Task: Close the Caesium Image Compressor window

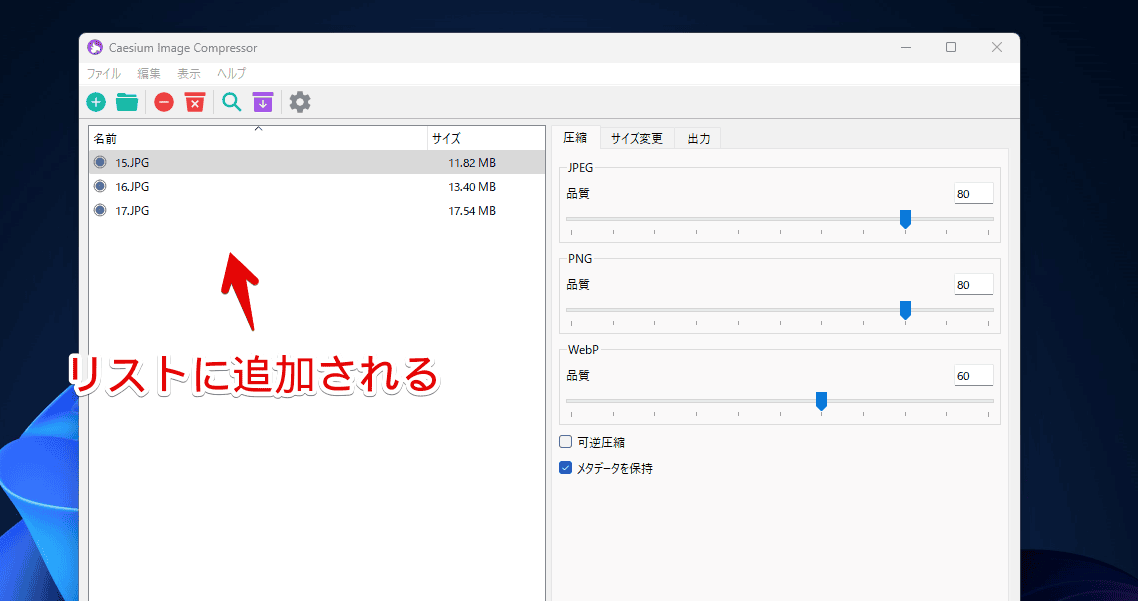Action: tap(996, 48)
